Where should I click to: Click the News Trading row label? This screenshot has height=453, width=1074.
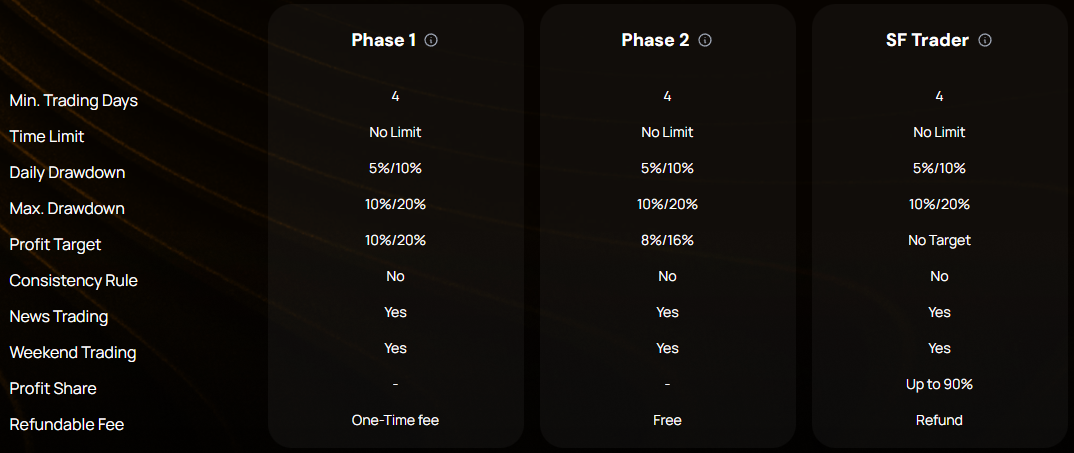[x=58, y=317]
